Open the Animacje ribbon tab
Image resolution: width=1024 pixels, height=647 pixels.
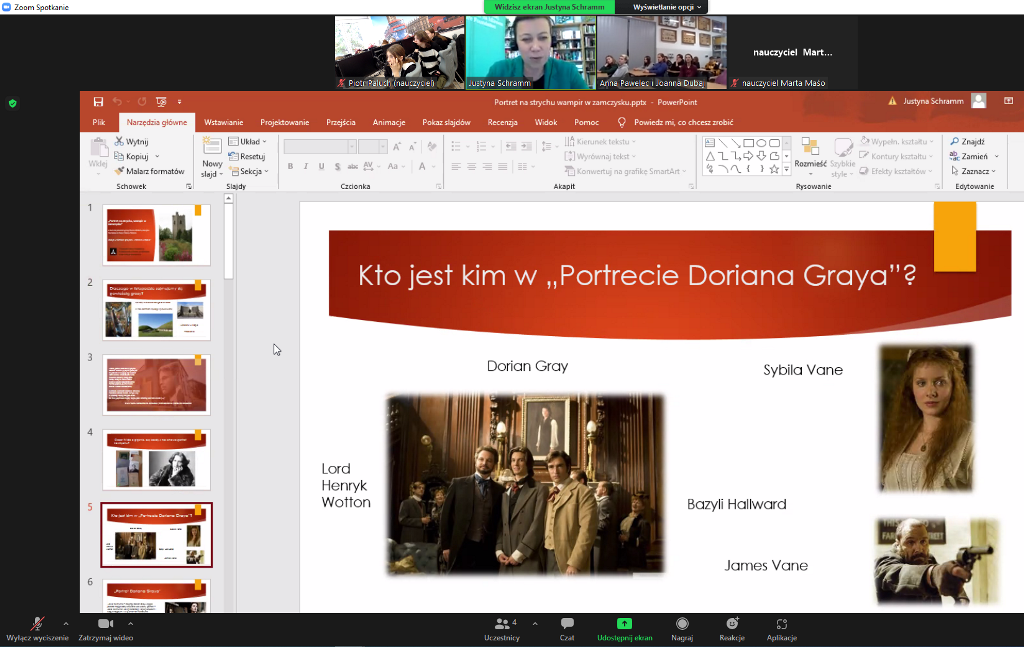pos(388,122)
